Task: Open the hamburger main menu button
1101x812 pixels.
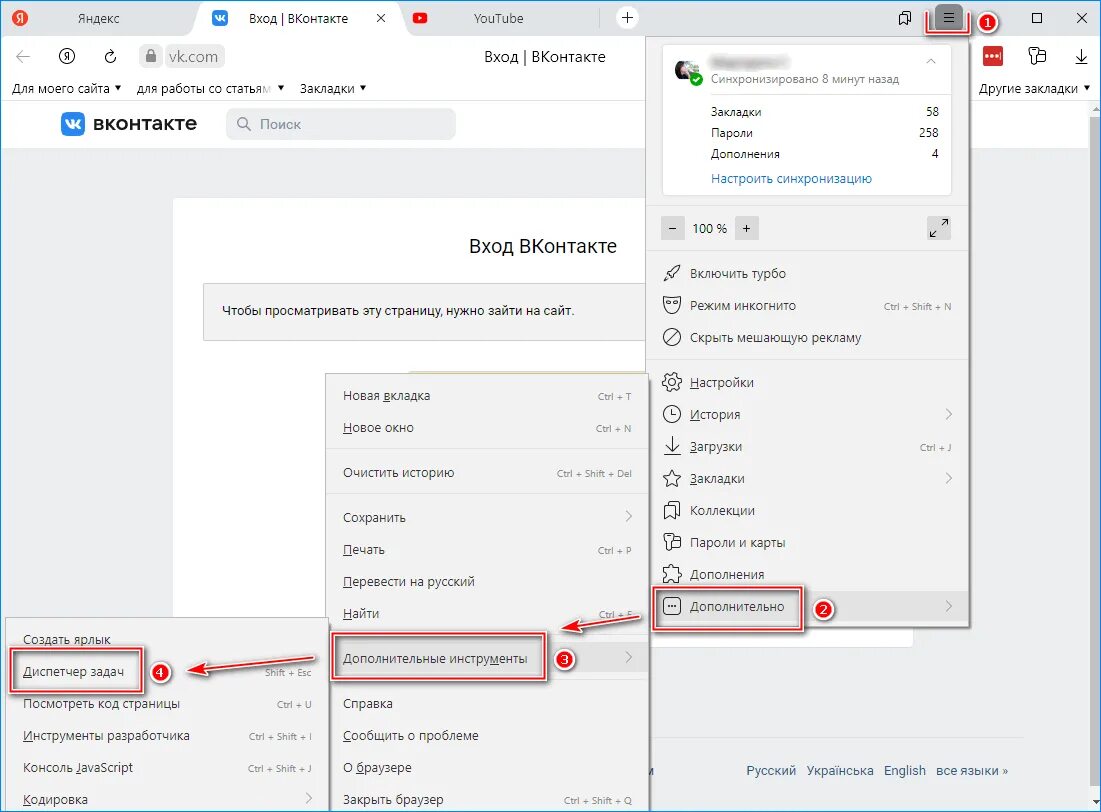Action: [948, 18]
